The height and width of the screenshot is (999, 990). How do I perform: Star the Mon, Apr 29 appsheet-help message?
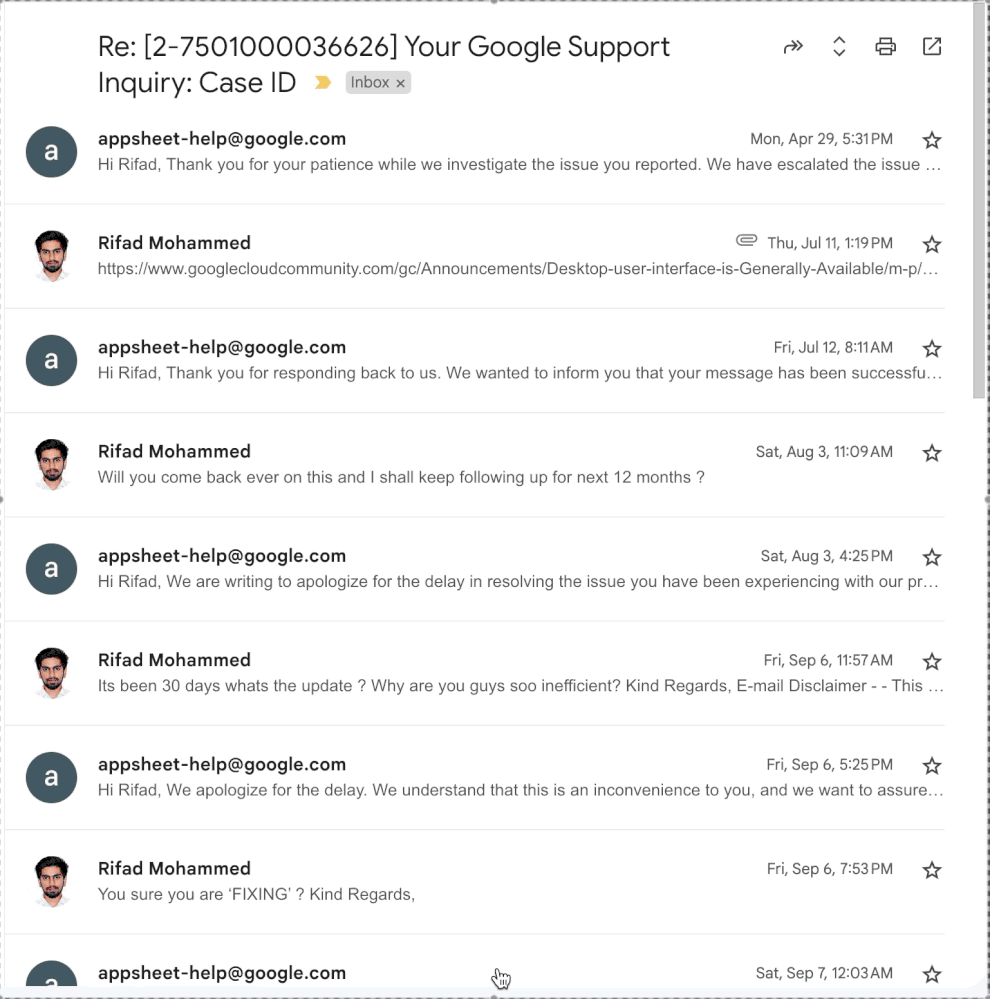[x=932, y=140]
